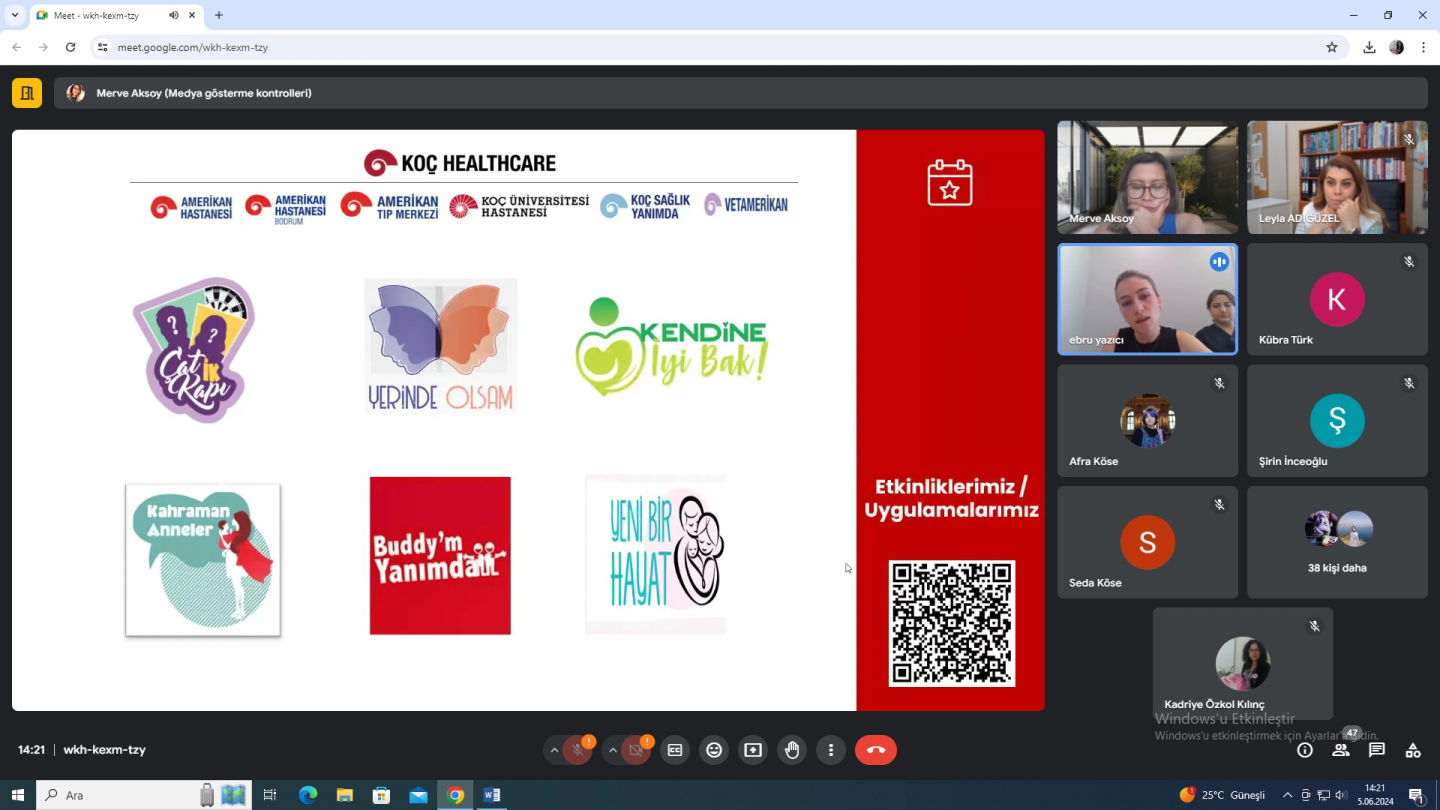Open the meeting details info icon
This screenshot has height=810, width=1440.
coord(1305,750)
